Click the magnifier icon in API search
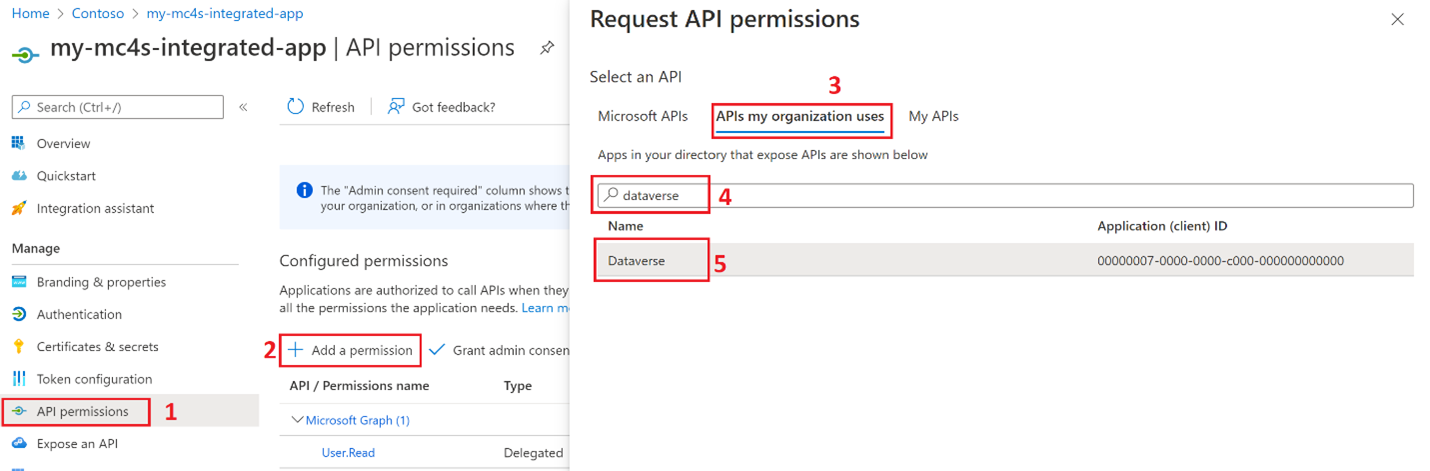This screenshot has height=471, width=1430. pyautogui.click(x=611, y=195)
